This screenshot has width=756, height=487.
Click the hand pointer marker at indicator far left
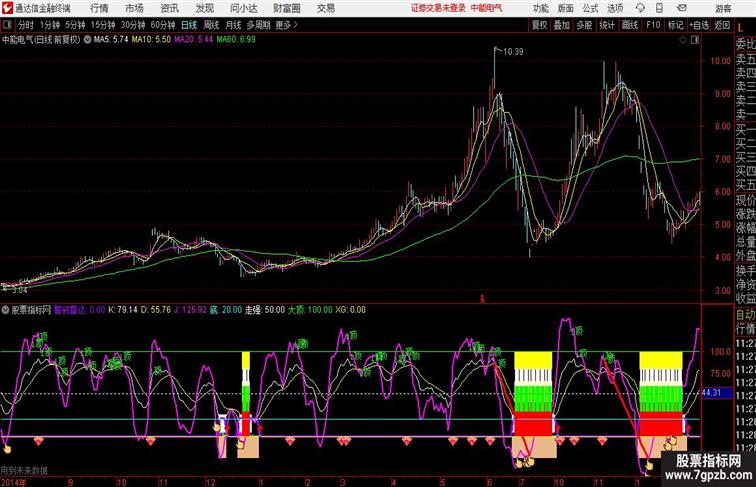pyautogui.click(x=7, y=448)
